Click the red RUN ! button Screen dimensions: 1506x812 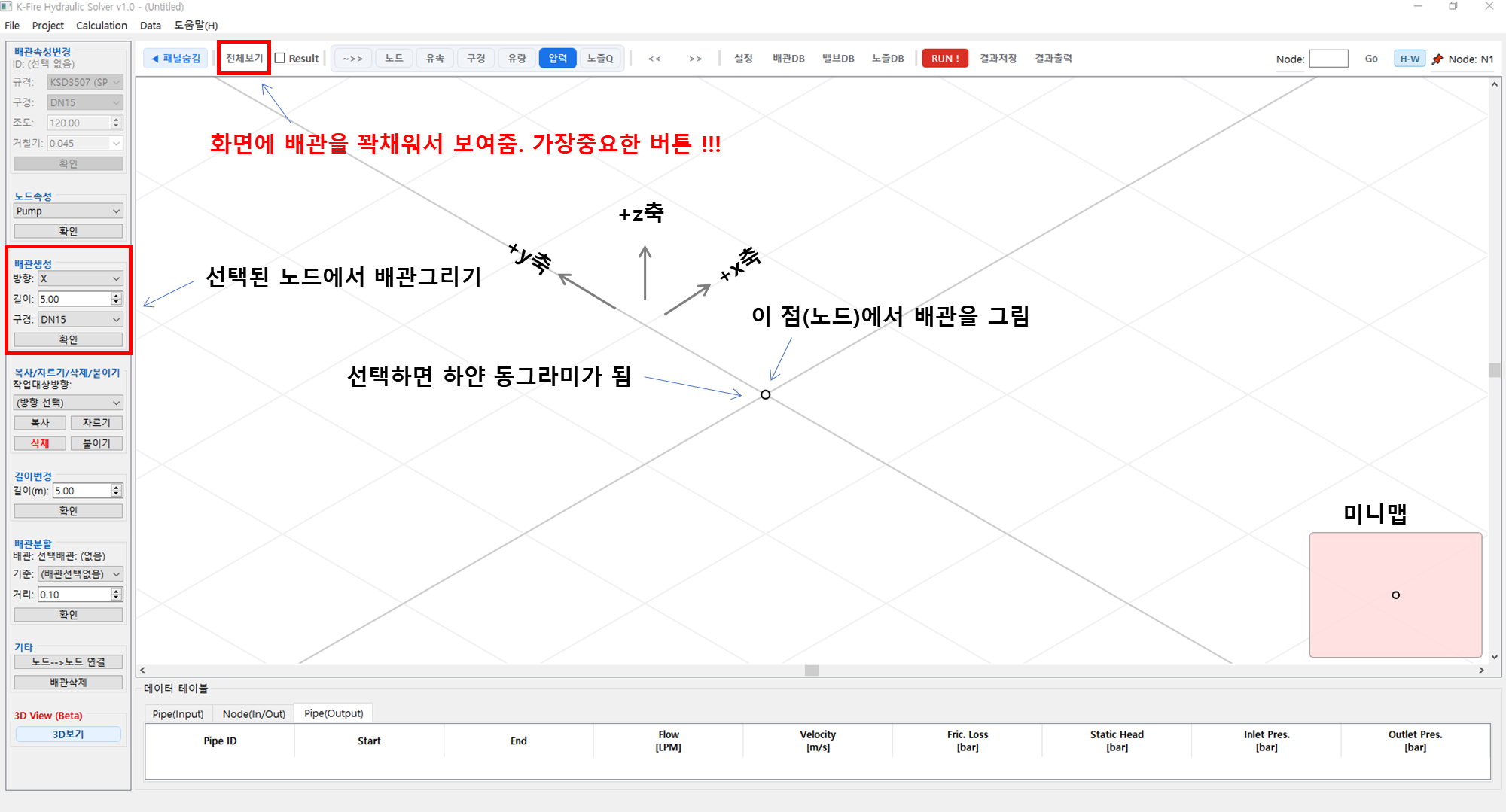[945, 59]
